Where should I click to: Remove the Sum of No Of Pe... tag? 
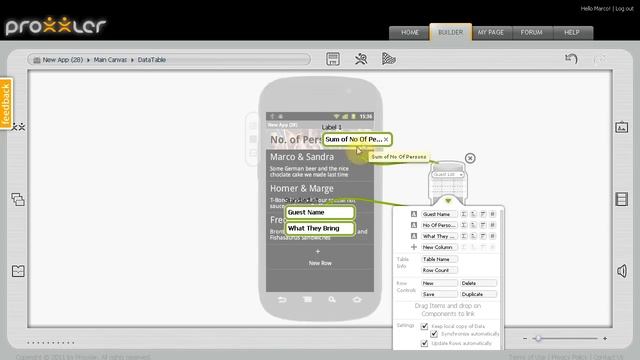(x=386, y=139)
